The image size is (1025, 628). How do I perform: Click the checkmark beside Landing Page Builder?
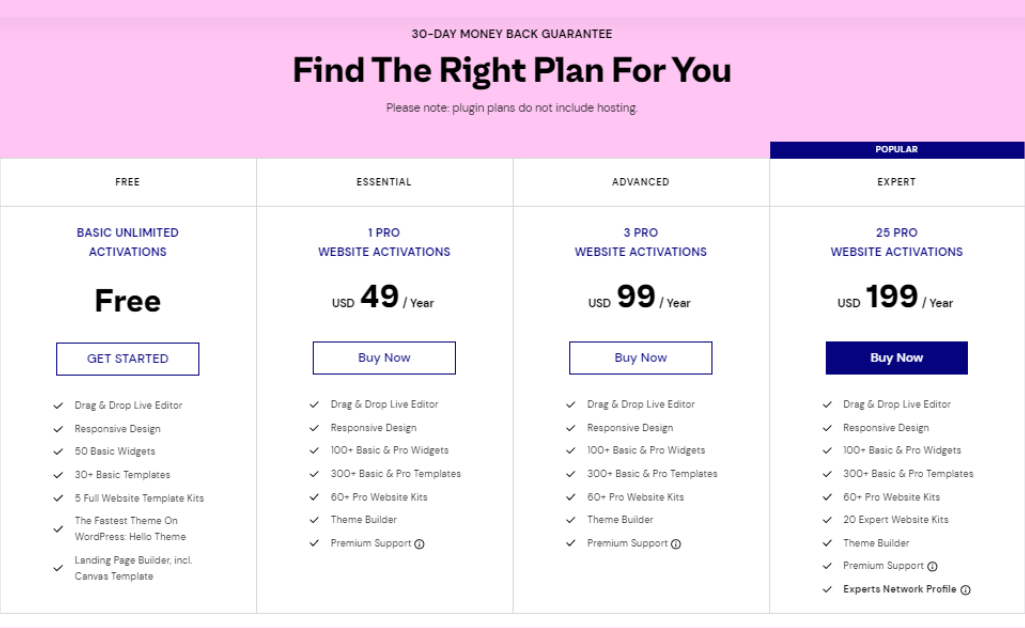click(x=58, y=569)
